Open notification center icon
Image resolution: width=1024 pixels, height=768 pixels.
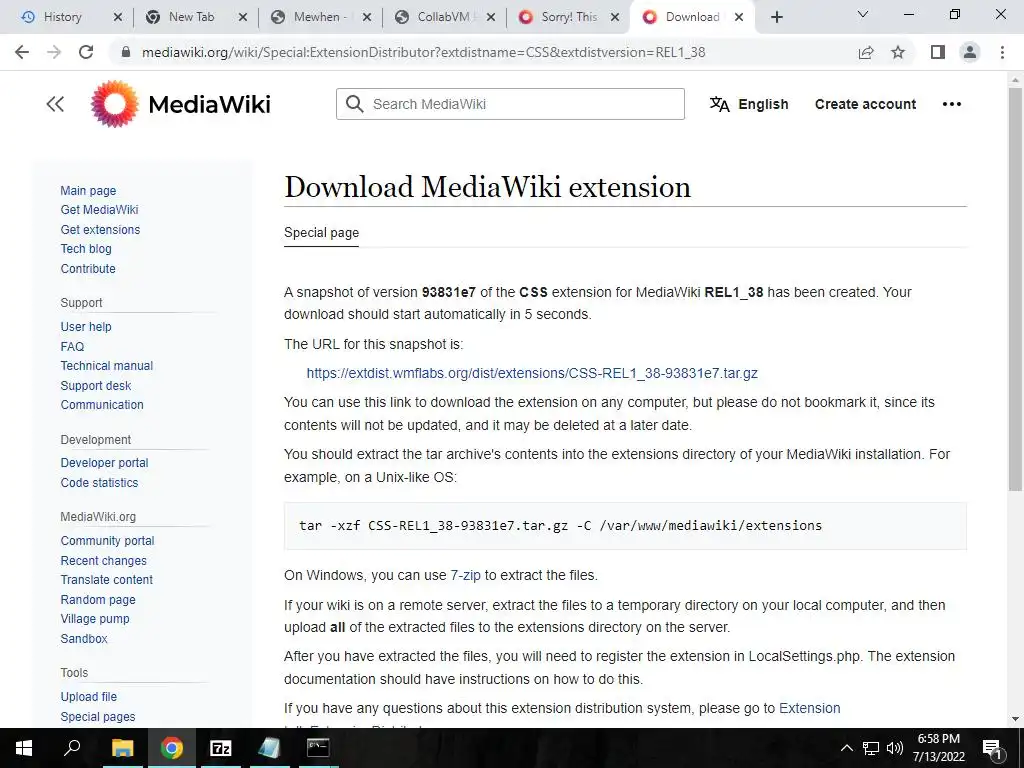(x=992, y=748)
